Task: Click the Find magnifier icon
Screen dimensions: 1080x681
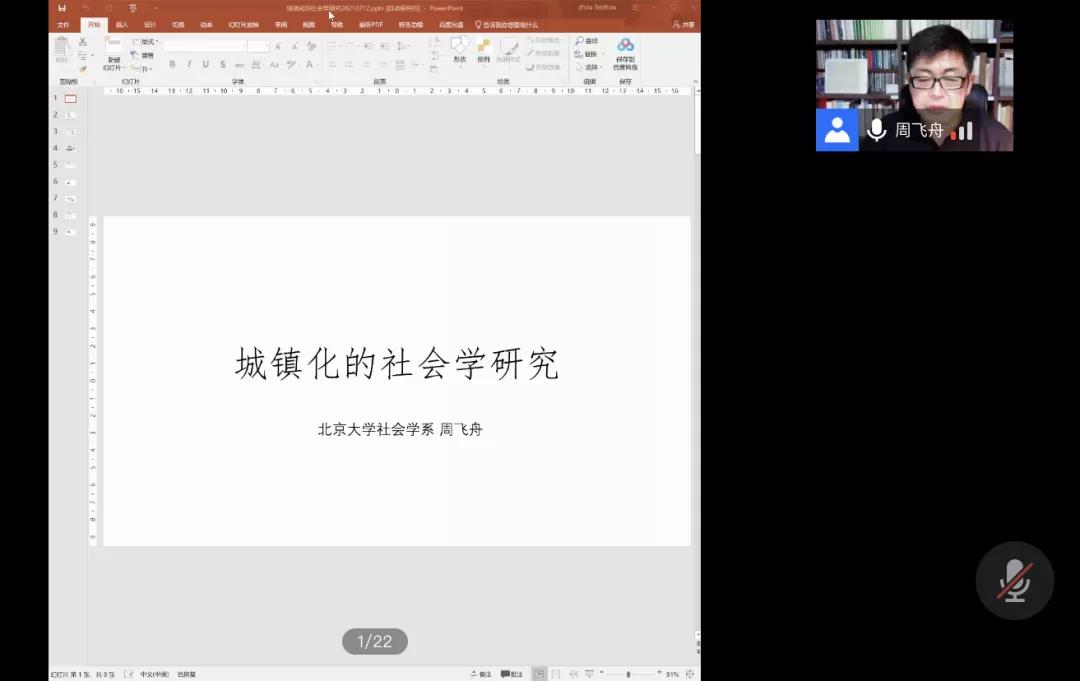Action: pyautogui.click(x=580, y=41)
